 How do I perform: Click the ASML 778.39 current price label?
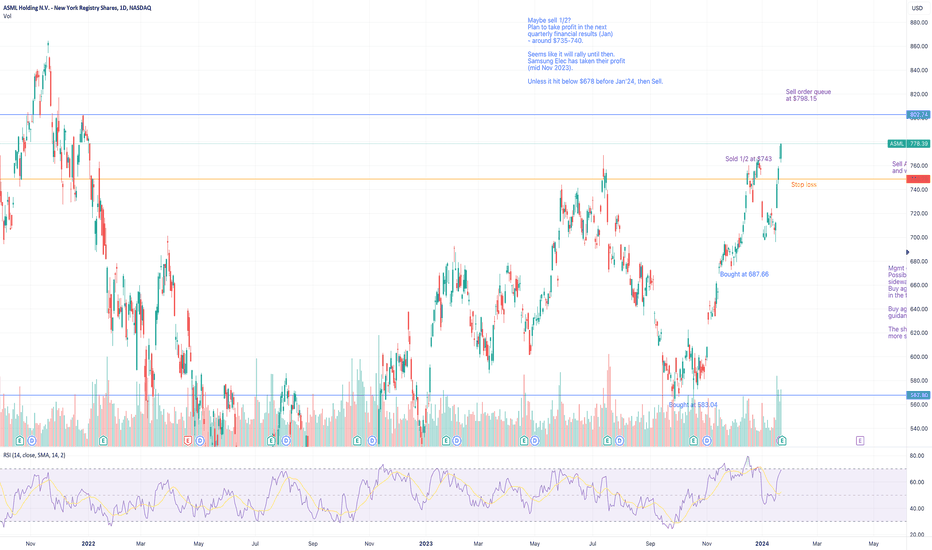pos(909,143)
